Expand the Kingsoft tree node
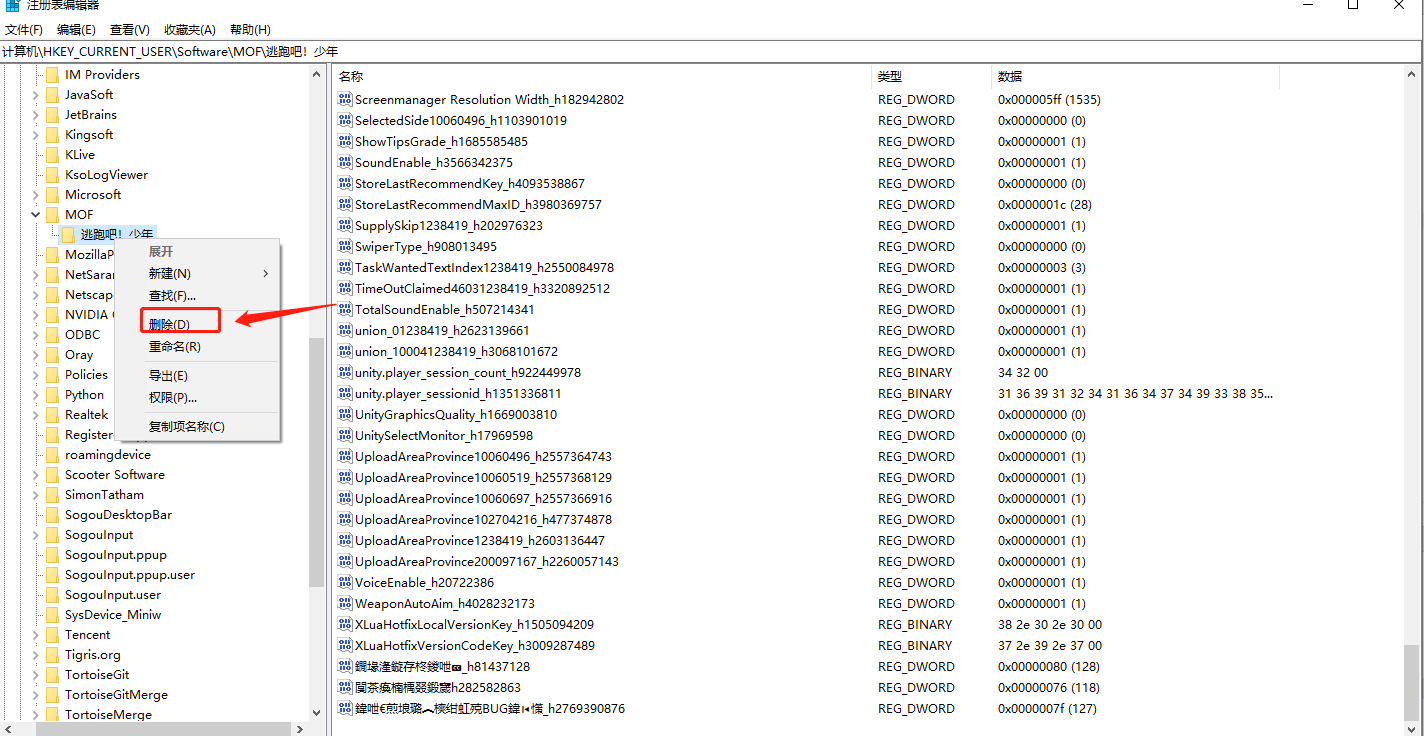The width and height of the screenshot is (1424, 736). [x=36, y=135]
